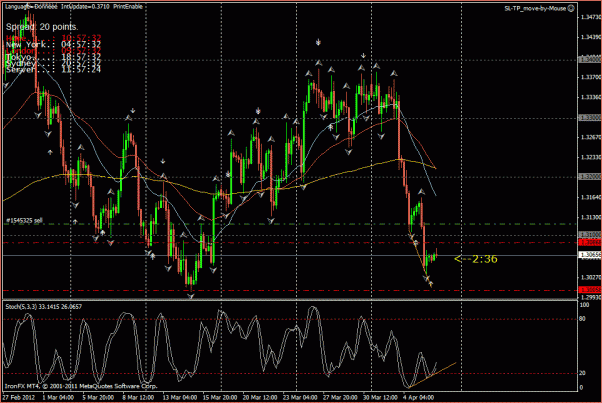This screenshot has width=602, height=403.
Task: Click the IronFX MT4 MetaQuotes copyright text
Action: pyautogui.click(x=81, y=386)
